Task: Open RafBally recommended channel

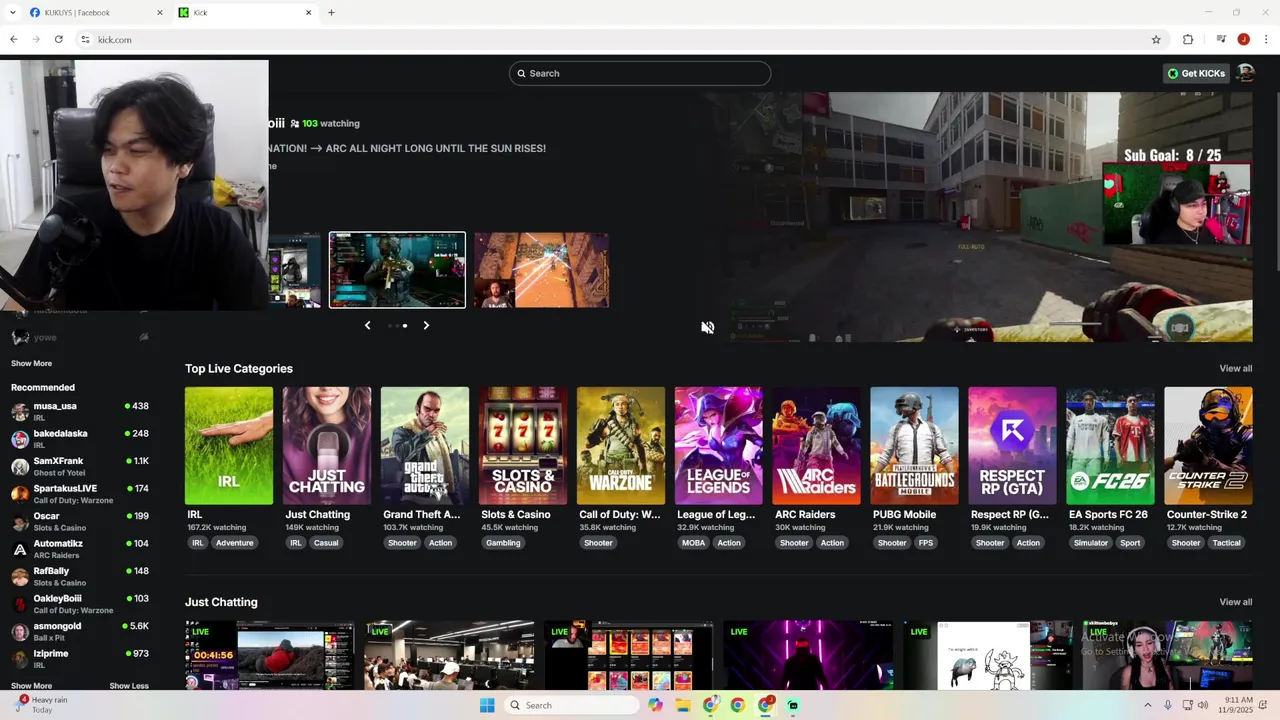Action: [x=80, y=576]
